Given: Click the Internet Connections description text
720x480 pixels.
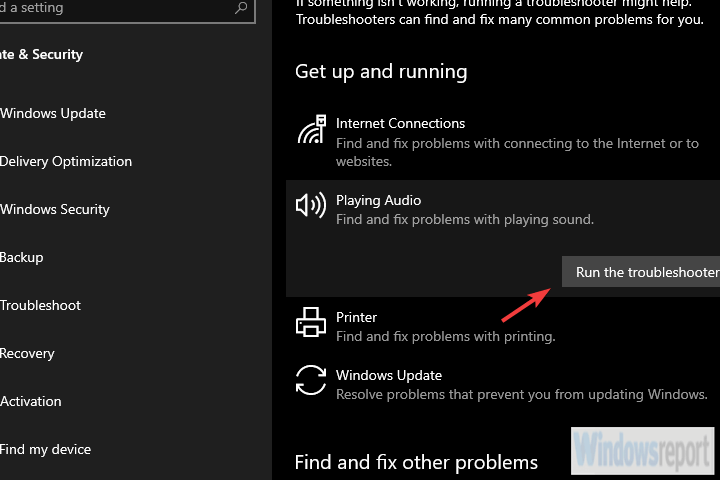Looking at the screenshot, I should 518,152.
